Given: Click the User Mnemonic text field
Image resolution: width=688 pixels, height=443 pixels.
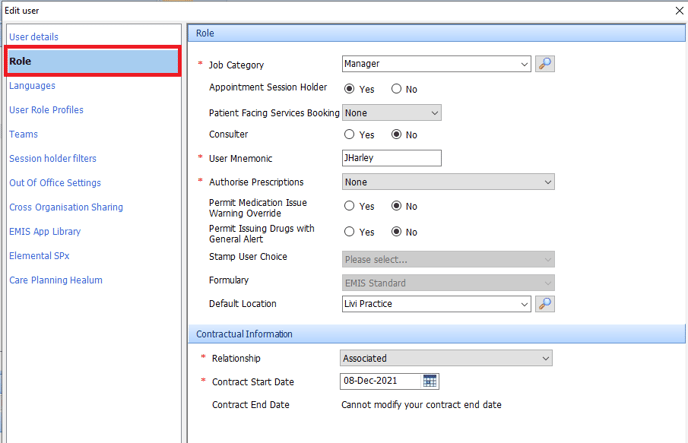Looking at the screenshot, I should tap(391, 158).
